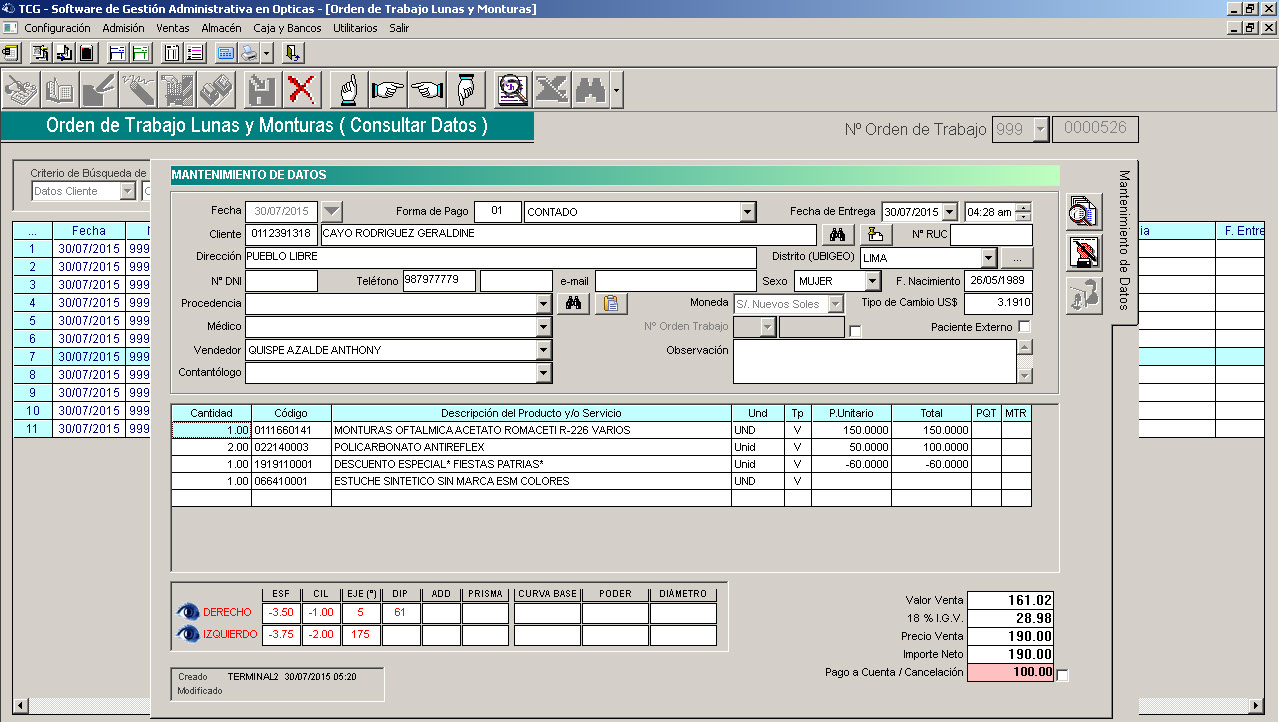The image size is (1279, 722).
Task: Select the Mantenimiento de Datos vertical tab
Action: pos(1124,240)
